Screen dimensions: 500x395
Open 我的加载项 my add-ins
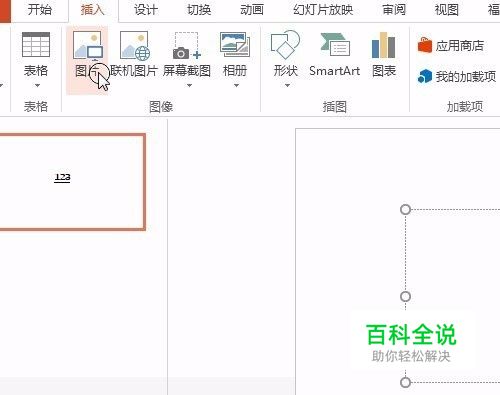457,76
